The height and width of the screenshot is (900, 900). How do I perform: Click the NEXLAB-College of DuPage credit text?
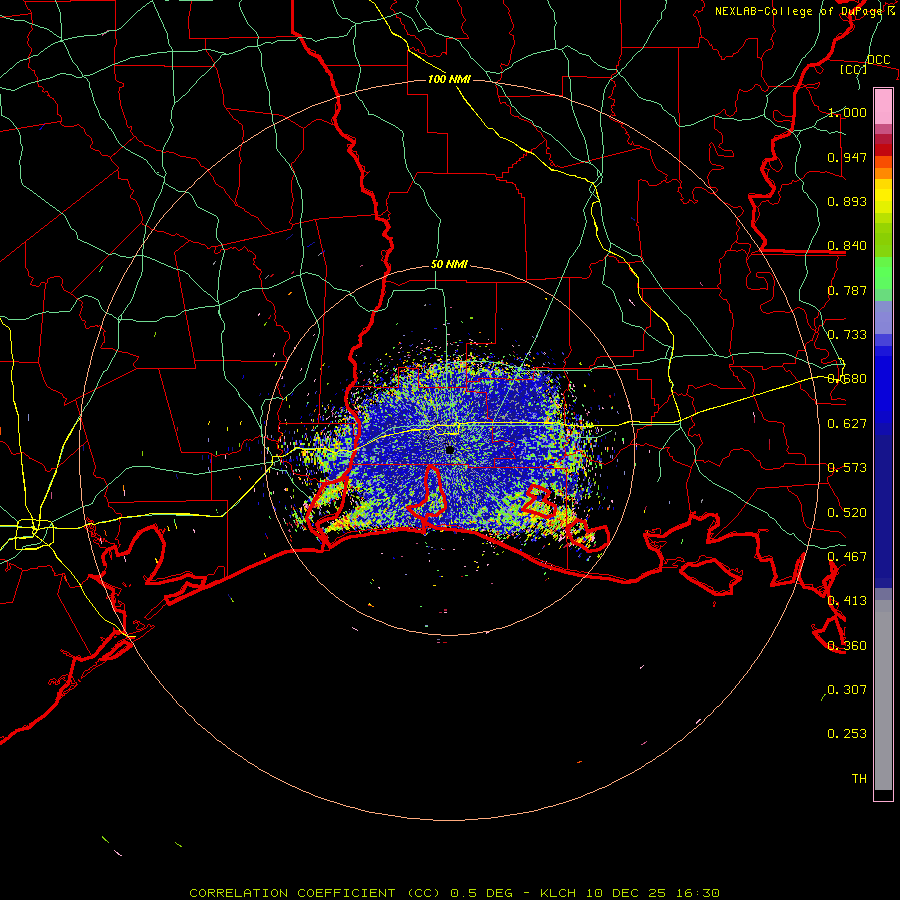point(804,11)
